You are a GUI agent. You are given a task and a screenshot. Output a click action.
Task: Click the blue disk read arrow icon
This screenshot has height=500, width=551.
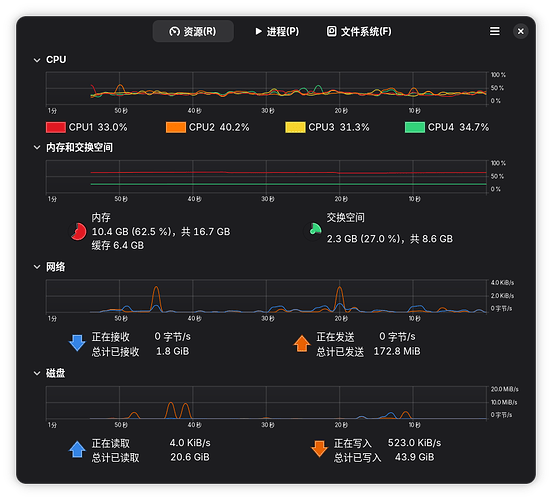click(77, 449)
